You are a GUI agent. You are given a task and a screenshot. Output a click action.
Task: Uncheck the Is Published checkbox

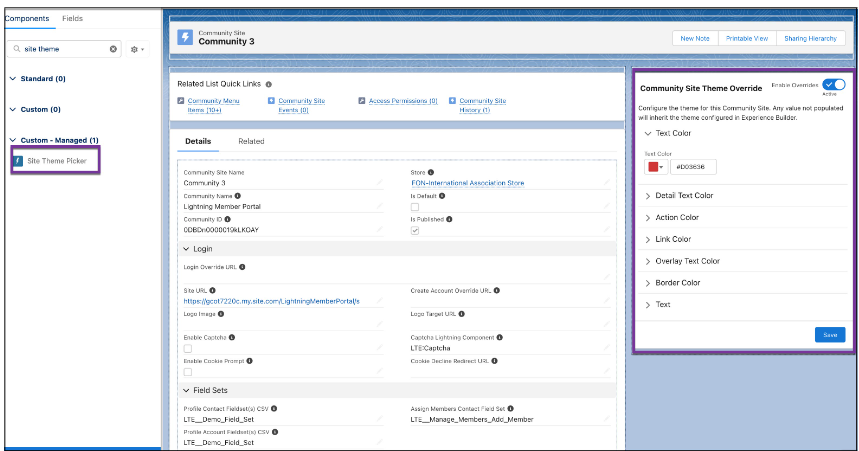click(415, 231)
